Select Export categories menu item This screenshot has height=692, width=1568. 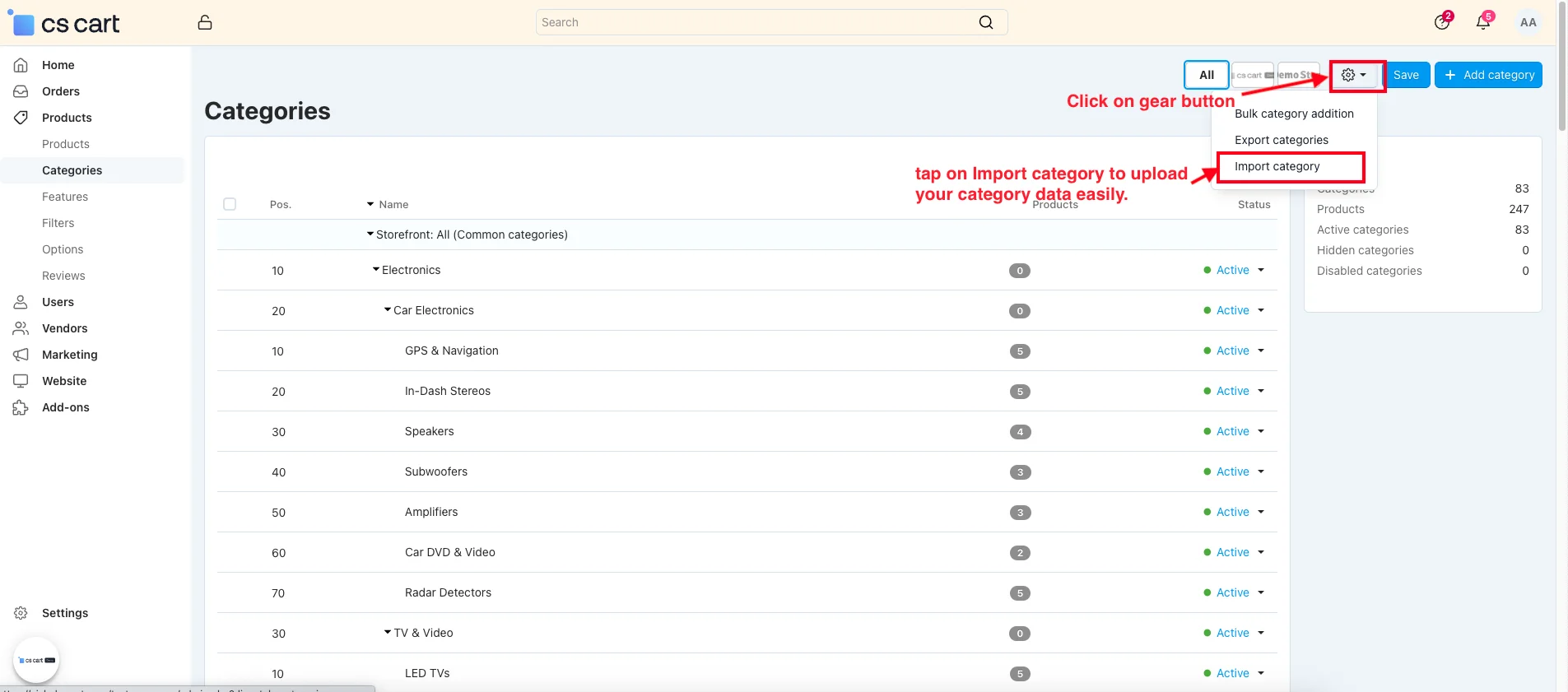[x=1281, y=140]
